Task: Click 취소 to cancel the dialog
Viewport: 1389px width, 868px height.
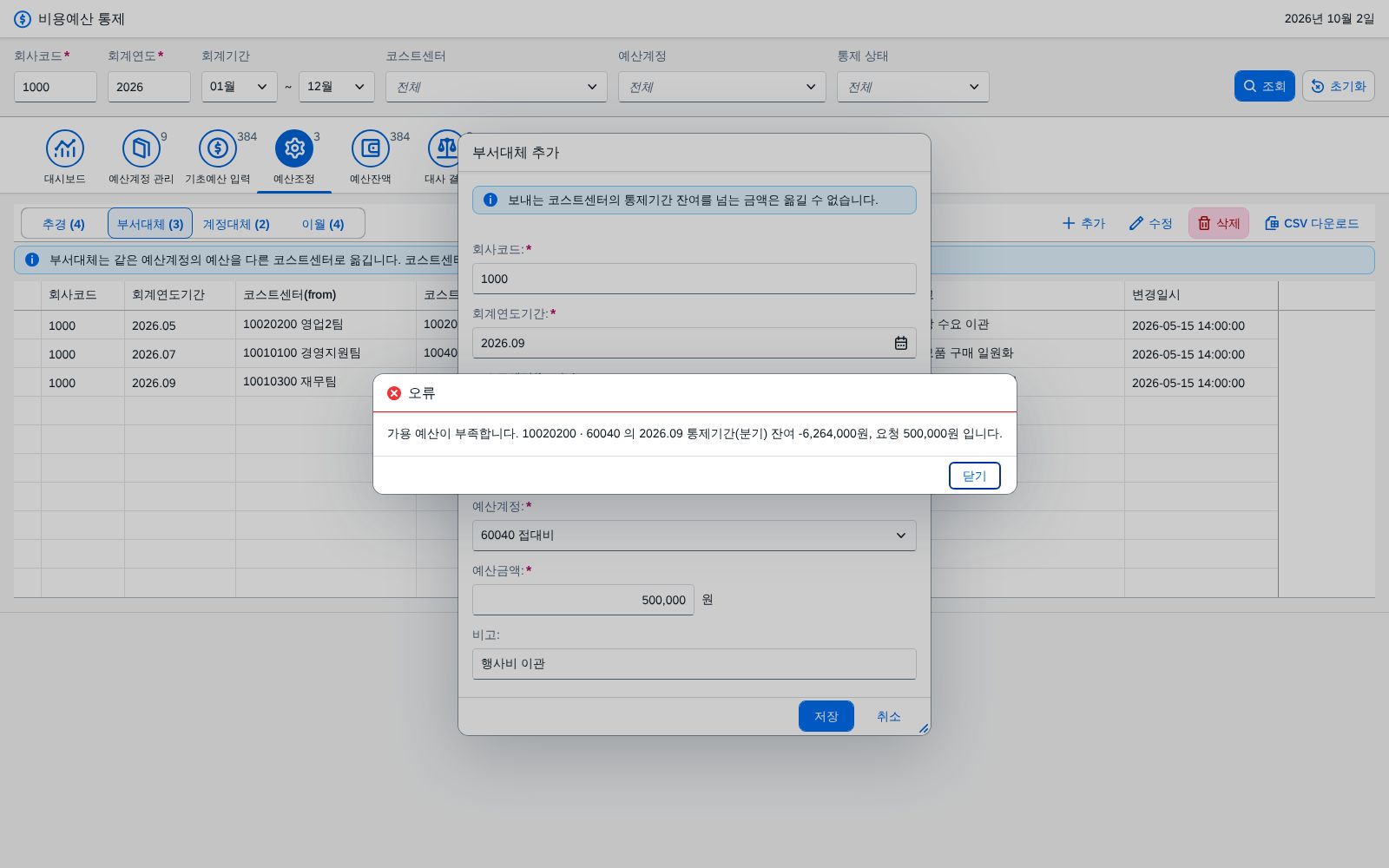Action: [888, 716]
